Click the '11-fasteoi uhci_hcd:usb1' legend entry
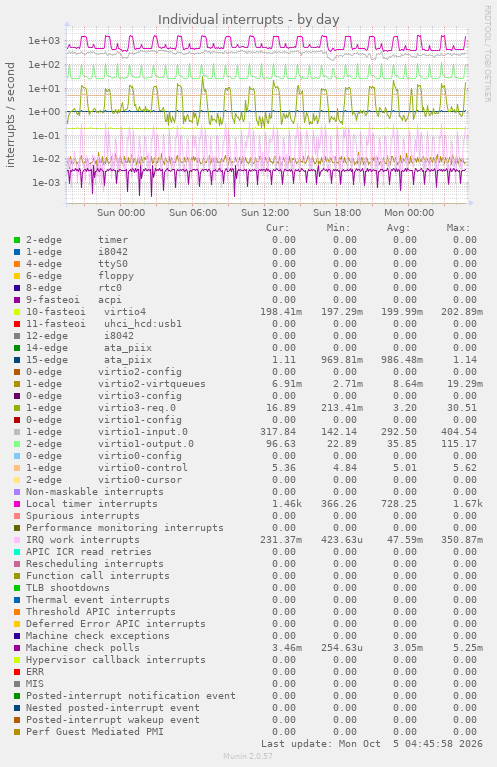 104,324
